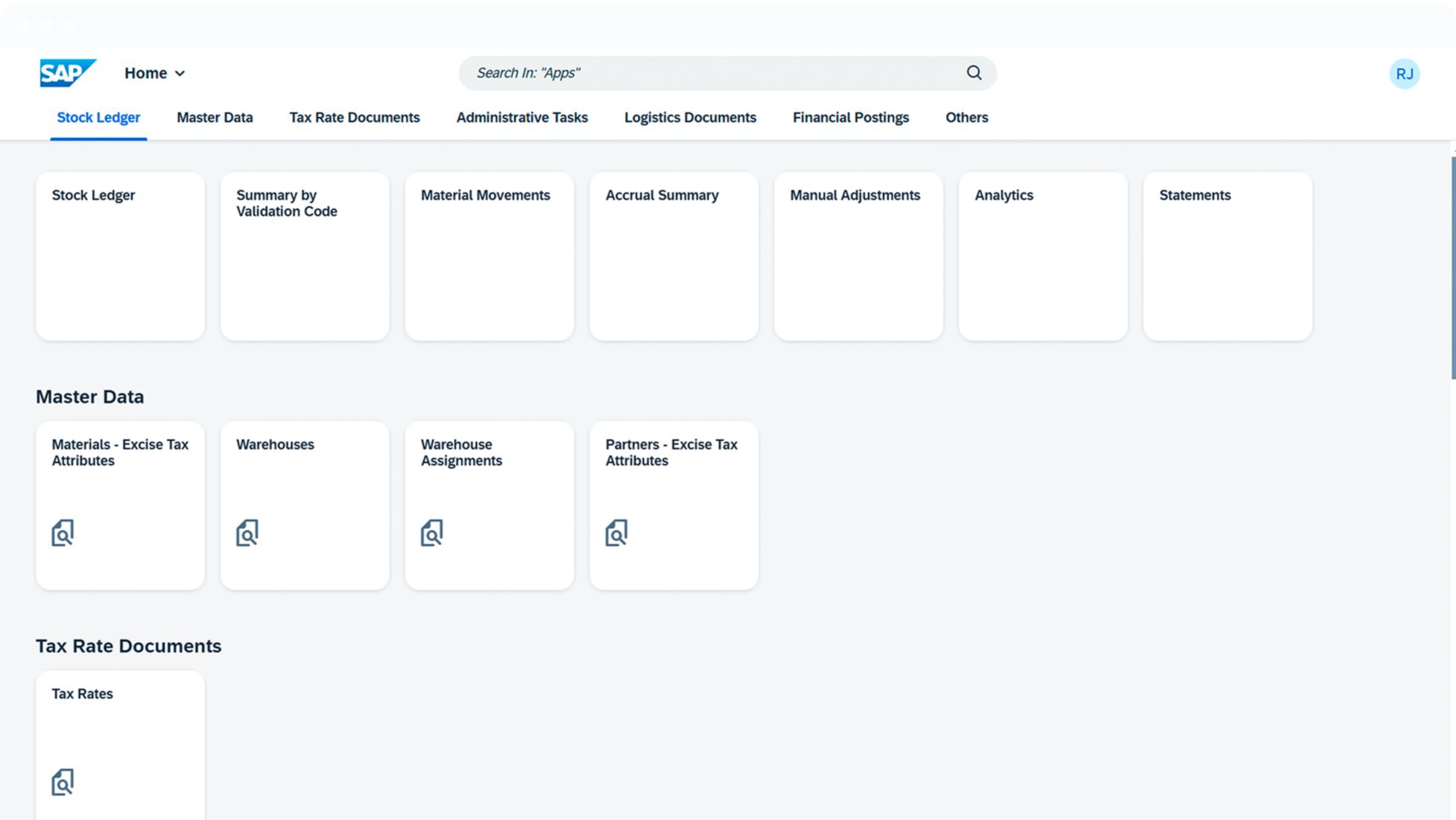The image size is (1456, 820).
Task: Click the search magnifier icon
Action: click(x=974, y=73)
